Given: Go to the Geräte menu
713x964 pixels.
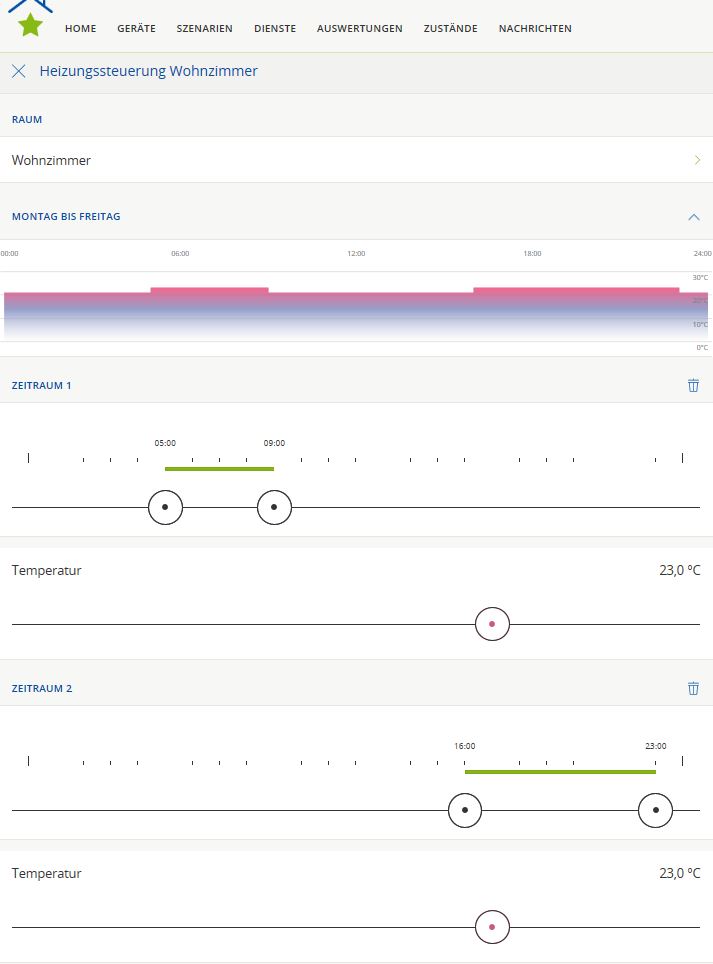Looking at the screenshot, I should pyautogui.click(x=136, y=29).
